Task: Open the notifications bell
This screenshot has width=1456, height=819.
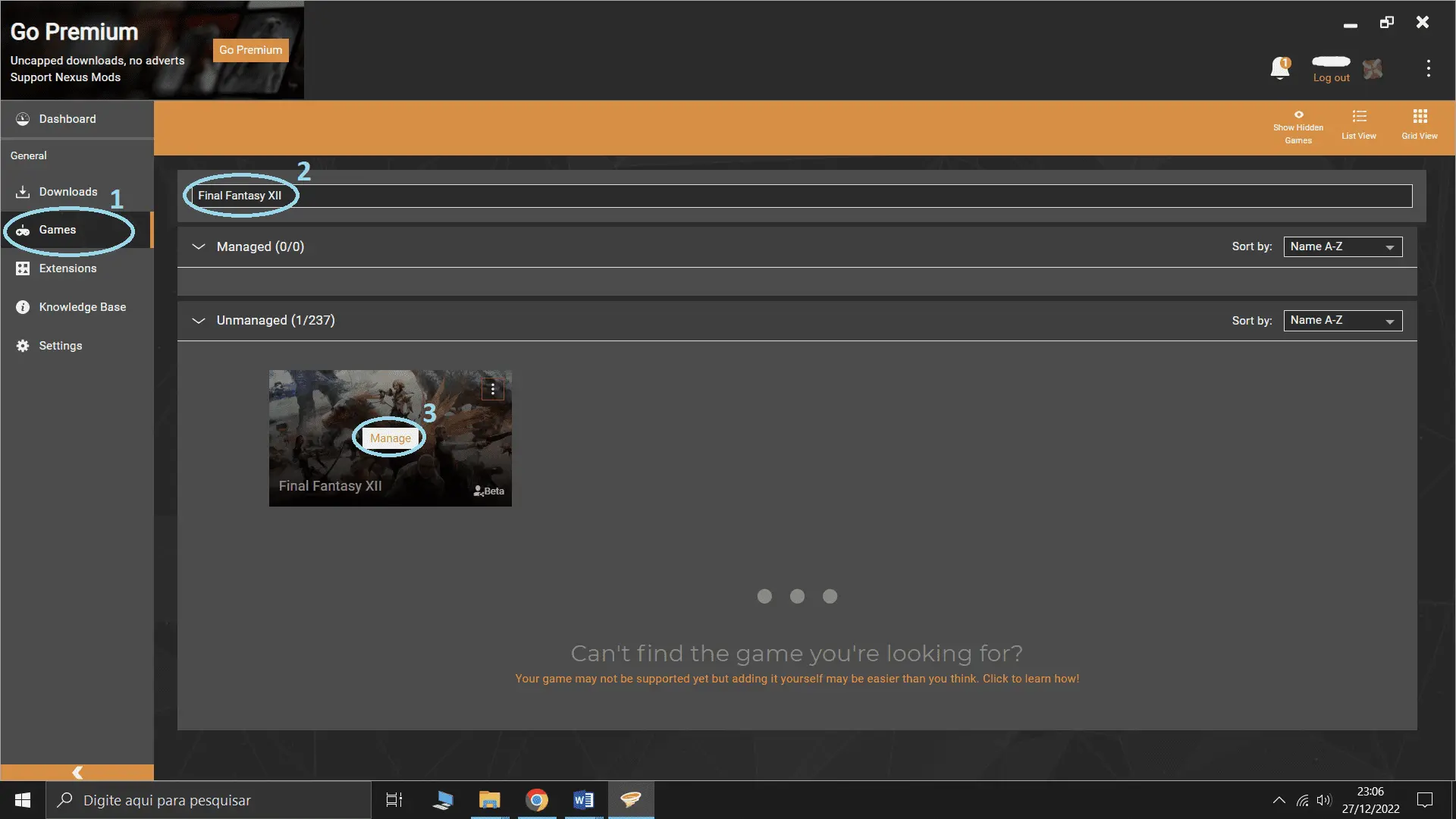Action: pyautogui.click(x=1280, y=67)
